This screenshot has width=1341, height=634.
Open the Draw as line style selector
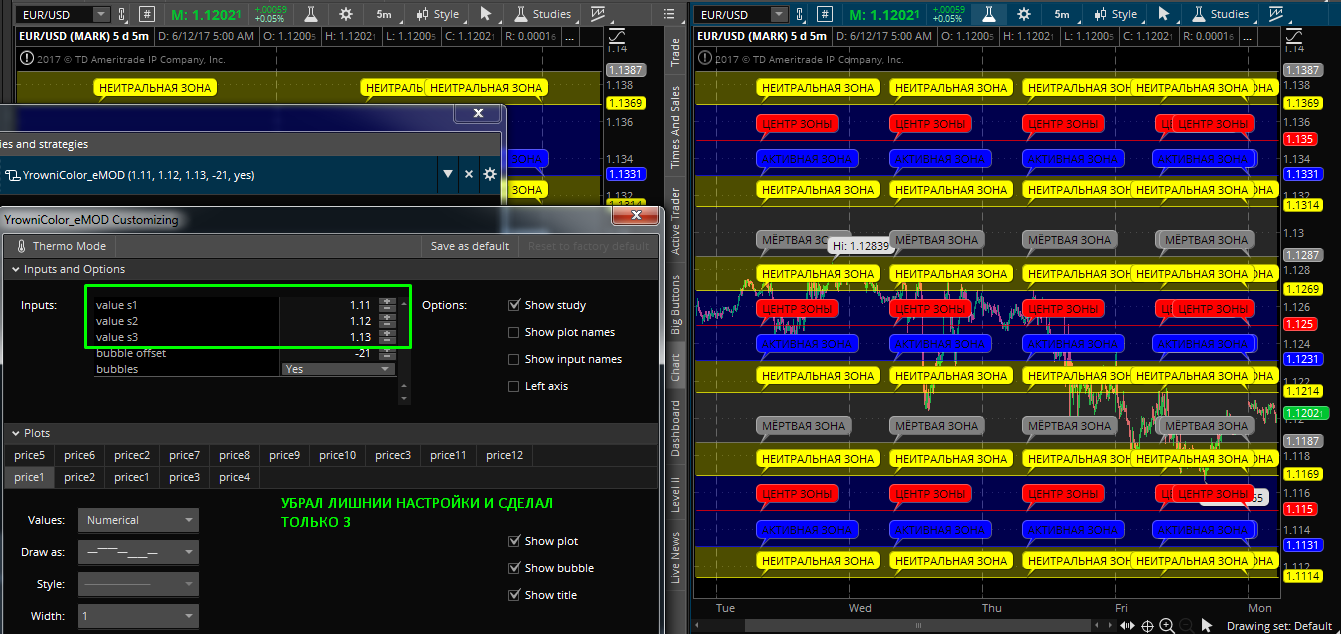138,552
